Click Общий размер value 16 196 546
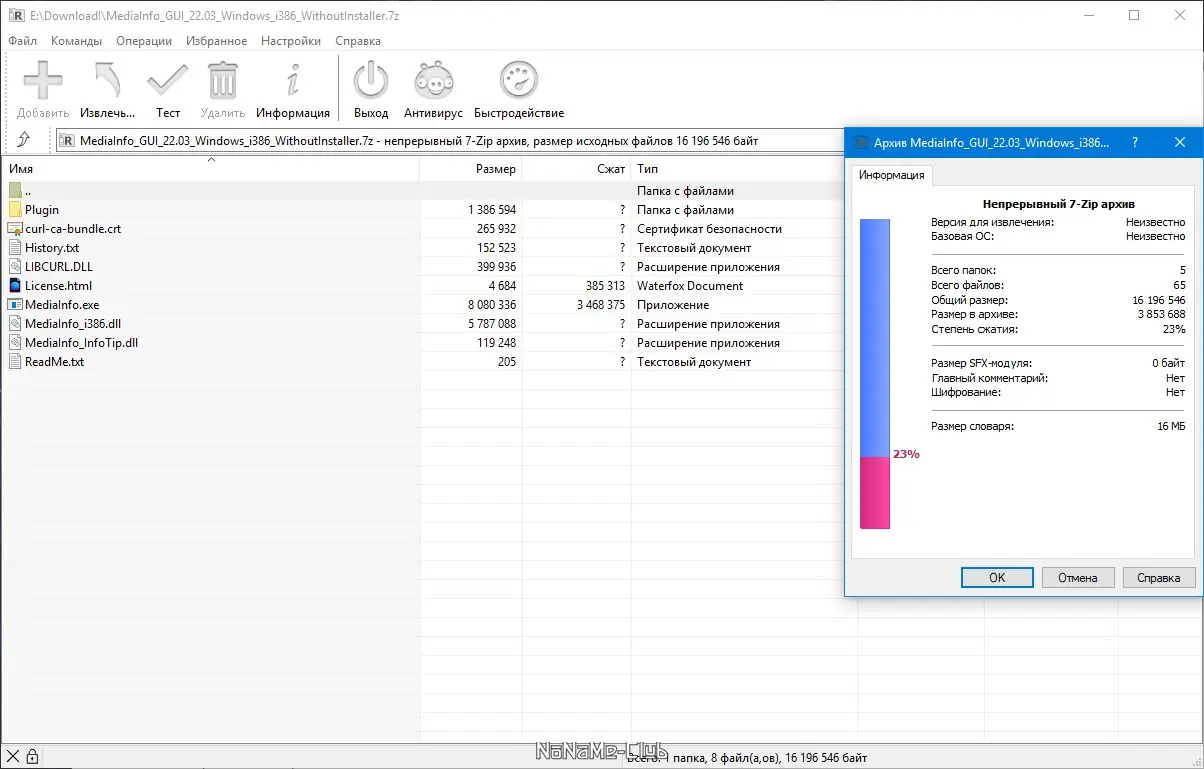This screenshot has height=769, width=1204. (x=1159, y=300)
